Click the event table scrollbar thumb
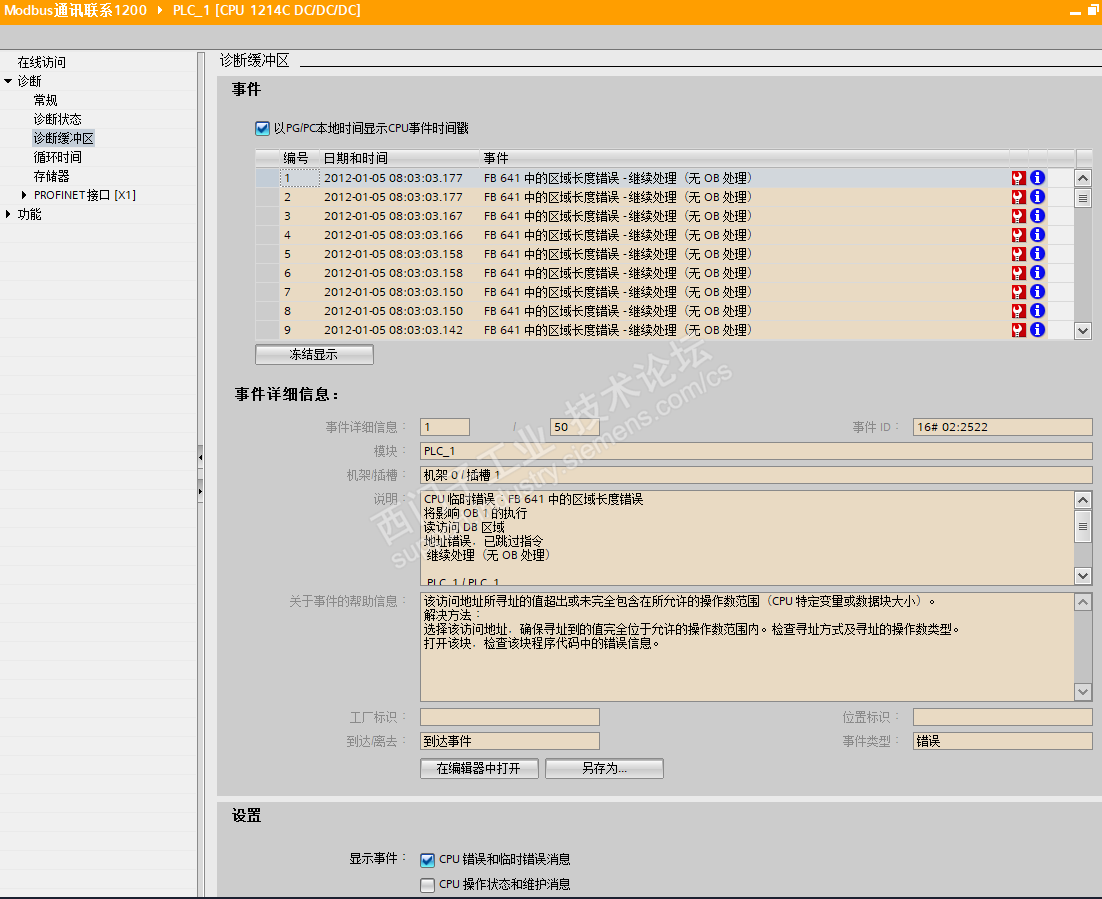Image resolution: width=1102 pixels, height=899 pixels. (1083, 199)
